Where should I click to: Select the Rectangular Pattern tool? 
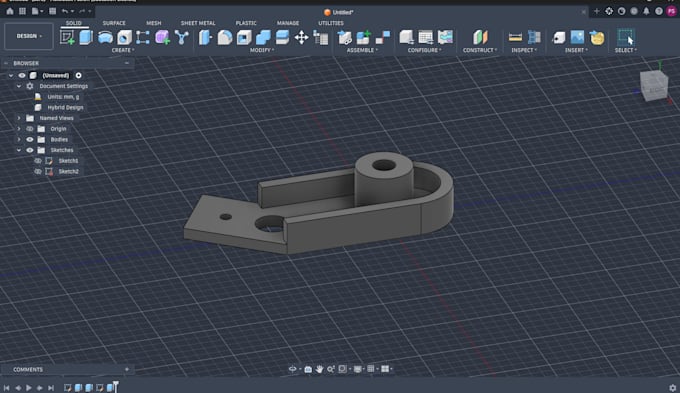[143, 37]
